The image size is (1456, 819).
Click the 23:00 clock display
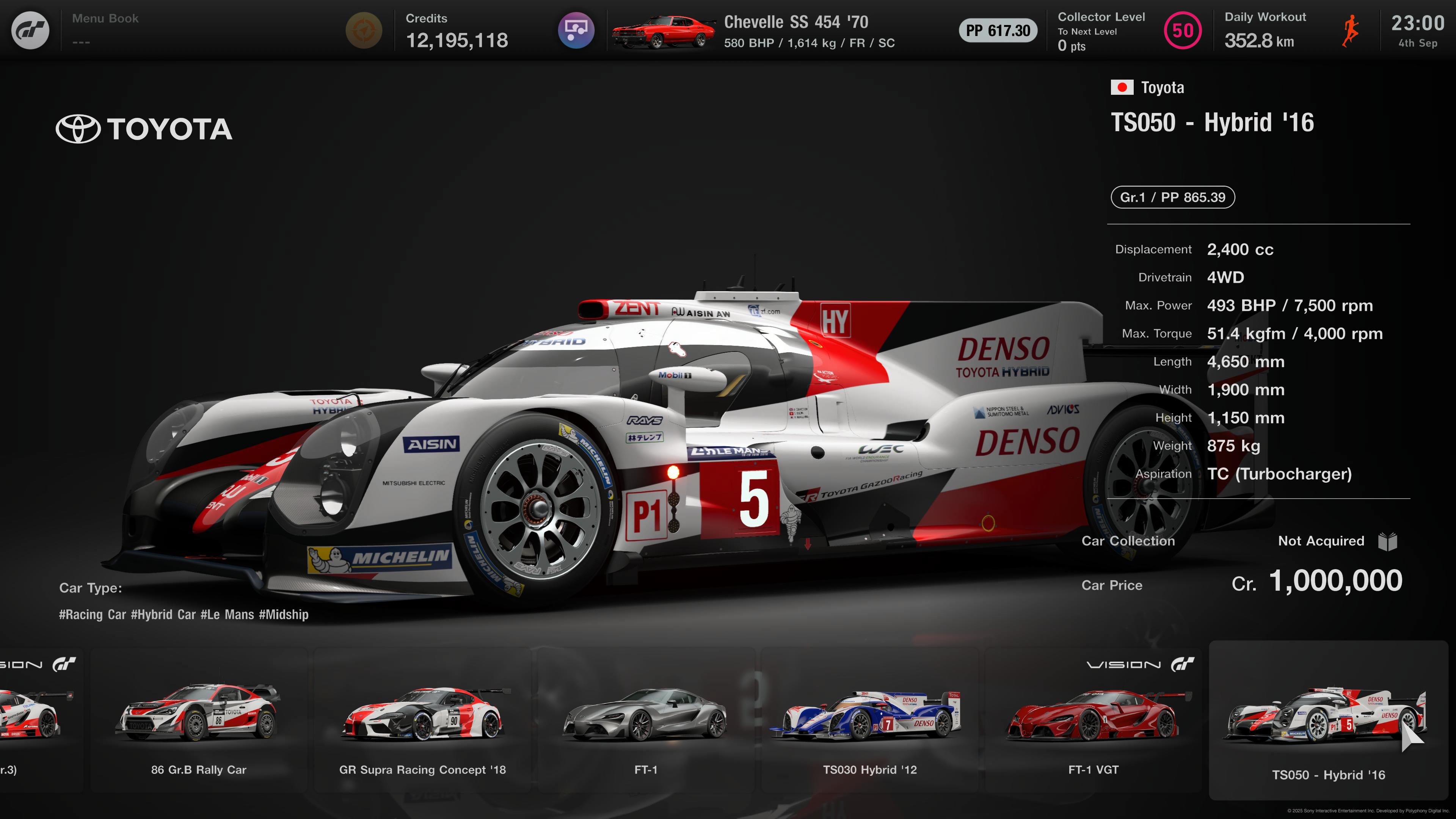1418,23
